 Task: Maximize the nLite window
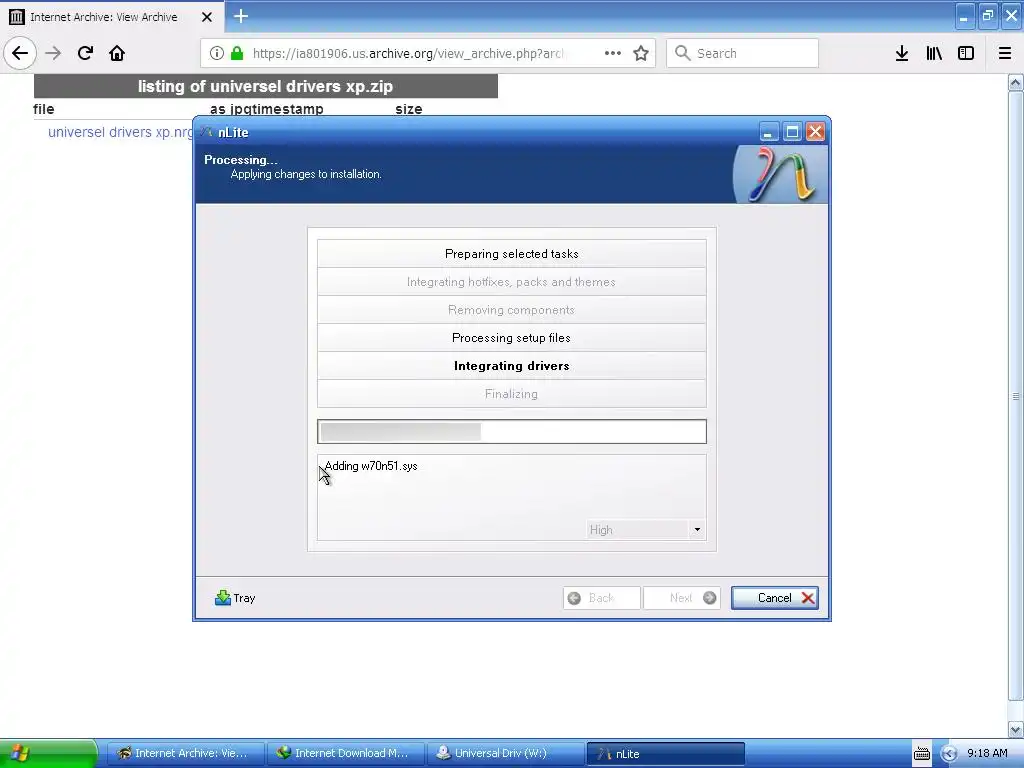coord(792,132)
